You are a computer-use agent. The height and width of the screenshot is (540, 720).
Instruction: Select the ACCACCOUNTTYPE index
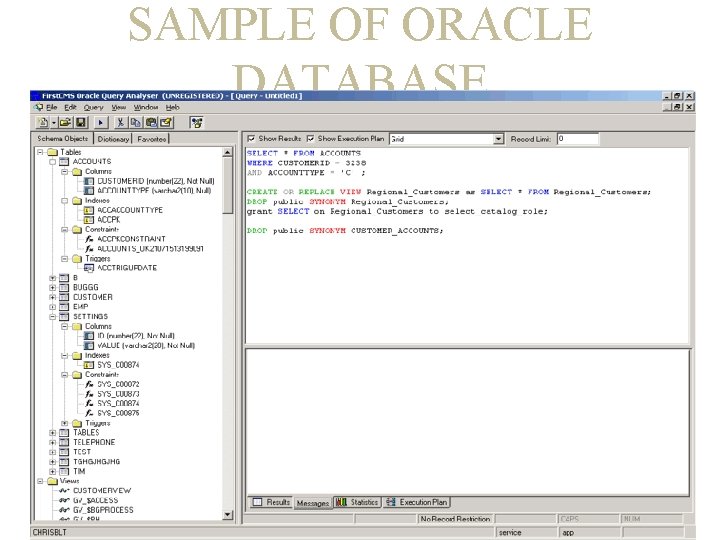coord(130,210)
